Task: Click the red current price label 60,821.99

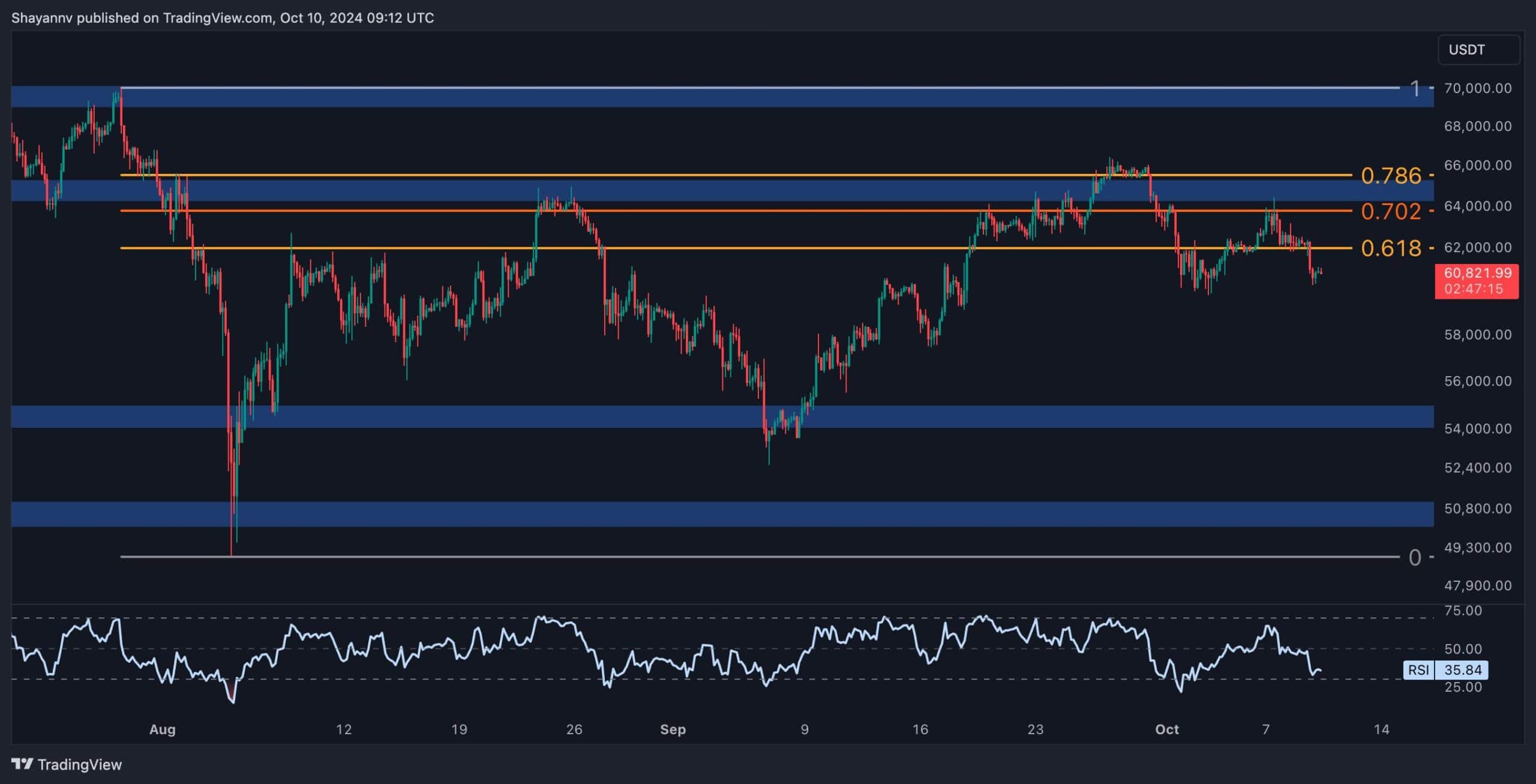Action: click(x=1477, y=281)
